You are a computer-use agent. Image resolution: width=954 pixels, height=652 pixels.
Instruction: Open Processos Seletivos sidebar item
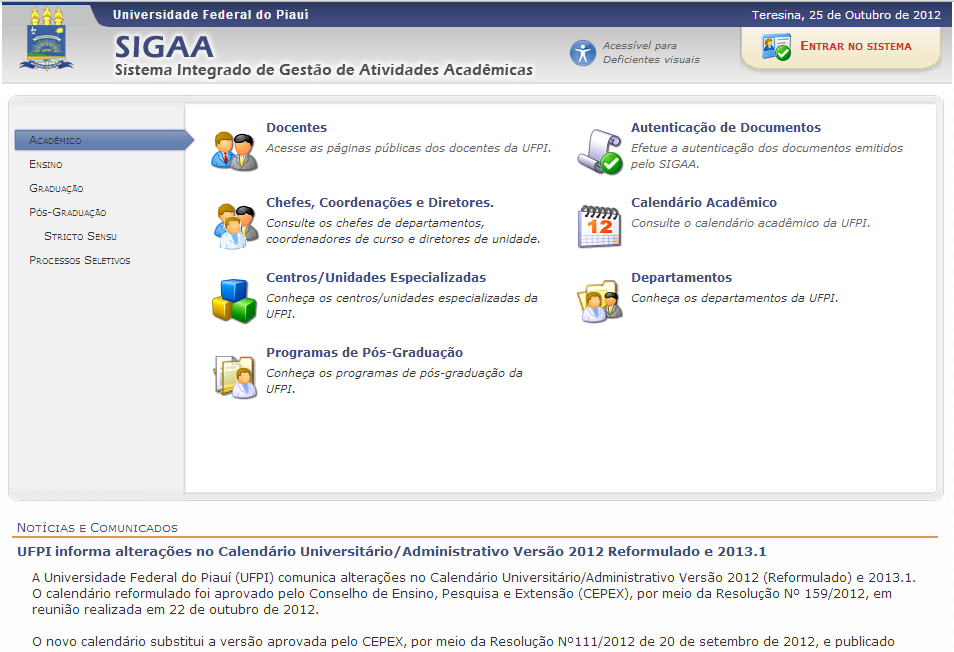point(80,260)
